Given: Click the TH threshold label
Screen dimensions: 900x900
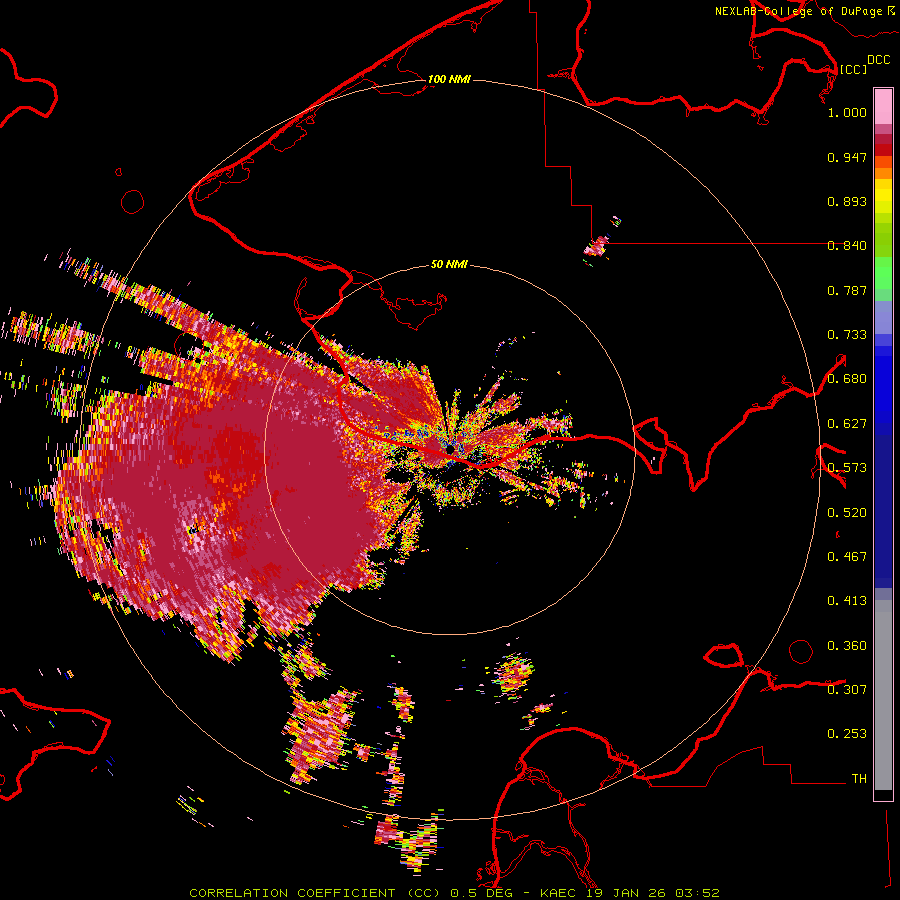Looking at the screenshot, I should (x=859, y=779).
